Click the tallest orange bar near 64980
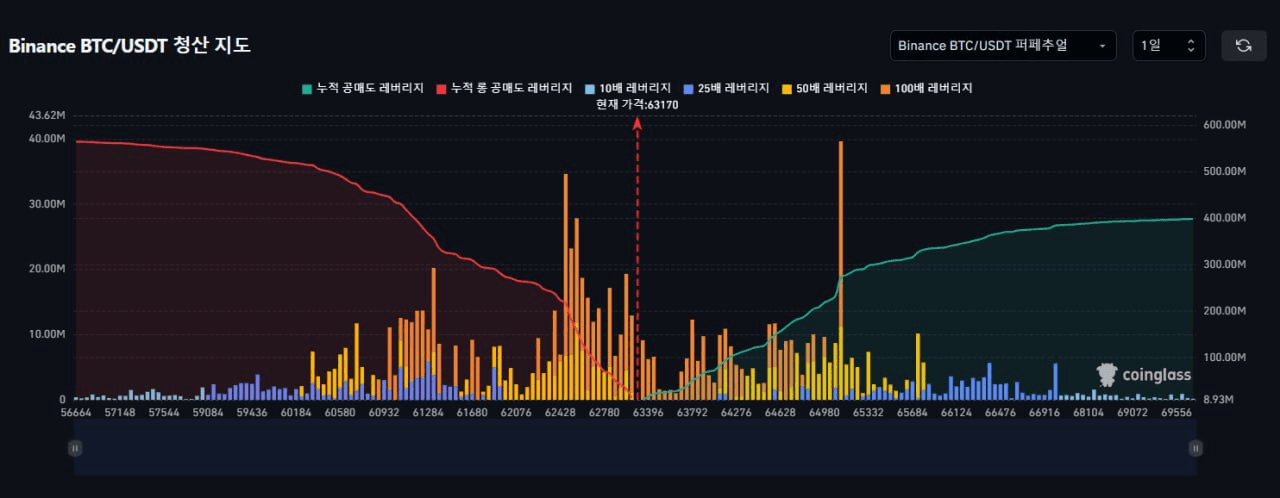Screen dimensions: 1280x498 [841, 270]
